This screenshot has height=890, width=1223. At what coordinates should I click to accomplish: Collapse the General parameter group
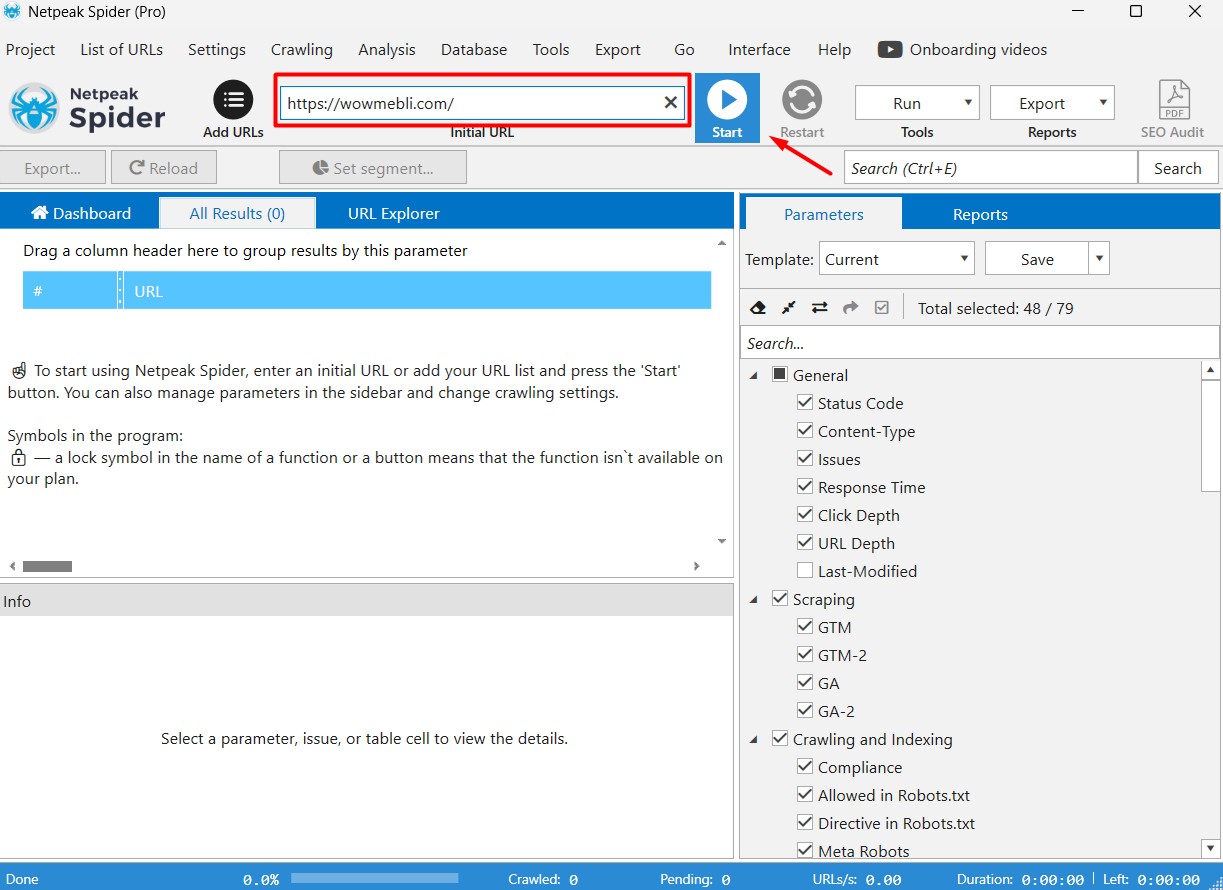[755, 375]
